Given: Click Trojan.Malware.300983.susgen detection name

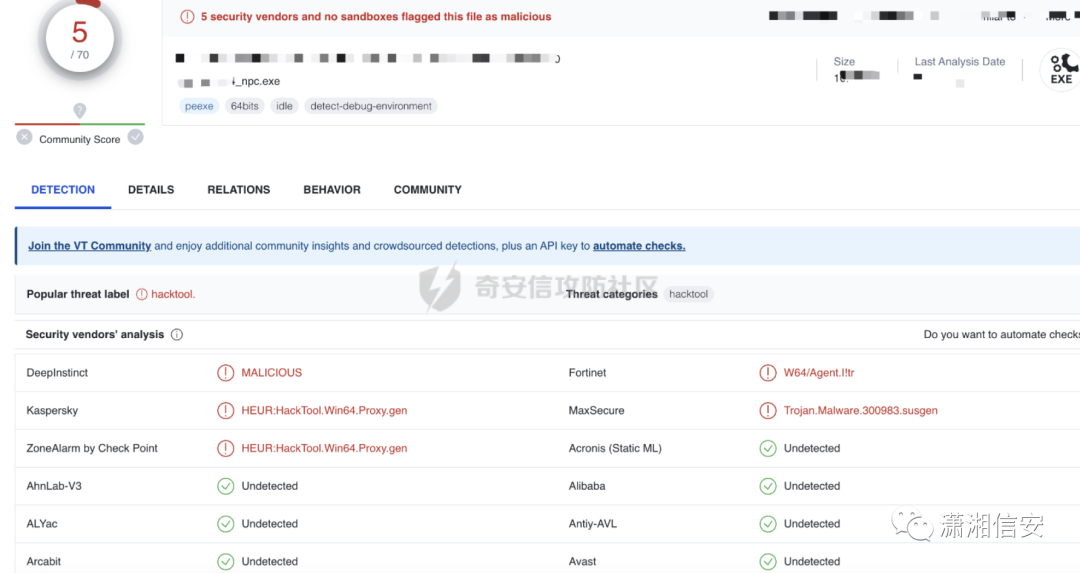Looking at the screenshot, I should click(860, 410).
